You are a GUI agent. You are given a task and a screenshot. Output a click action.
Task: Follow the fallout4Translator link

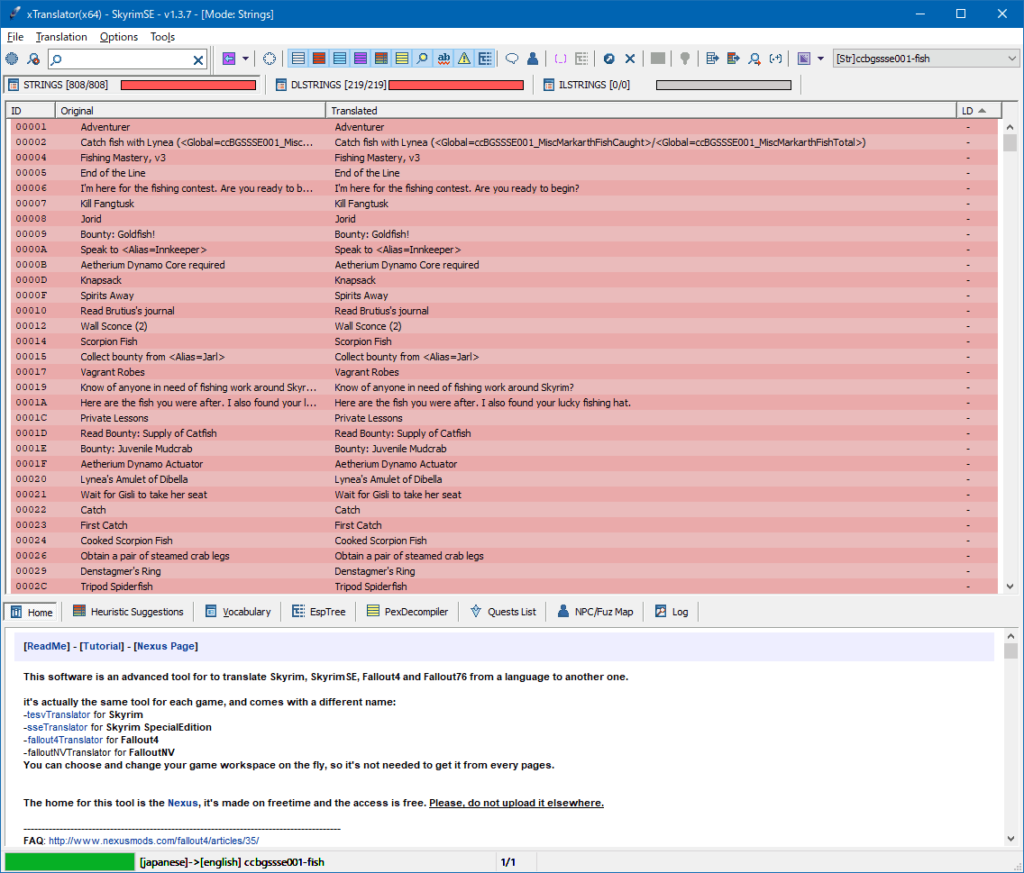pos(65,740)
